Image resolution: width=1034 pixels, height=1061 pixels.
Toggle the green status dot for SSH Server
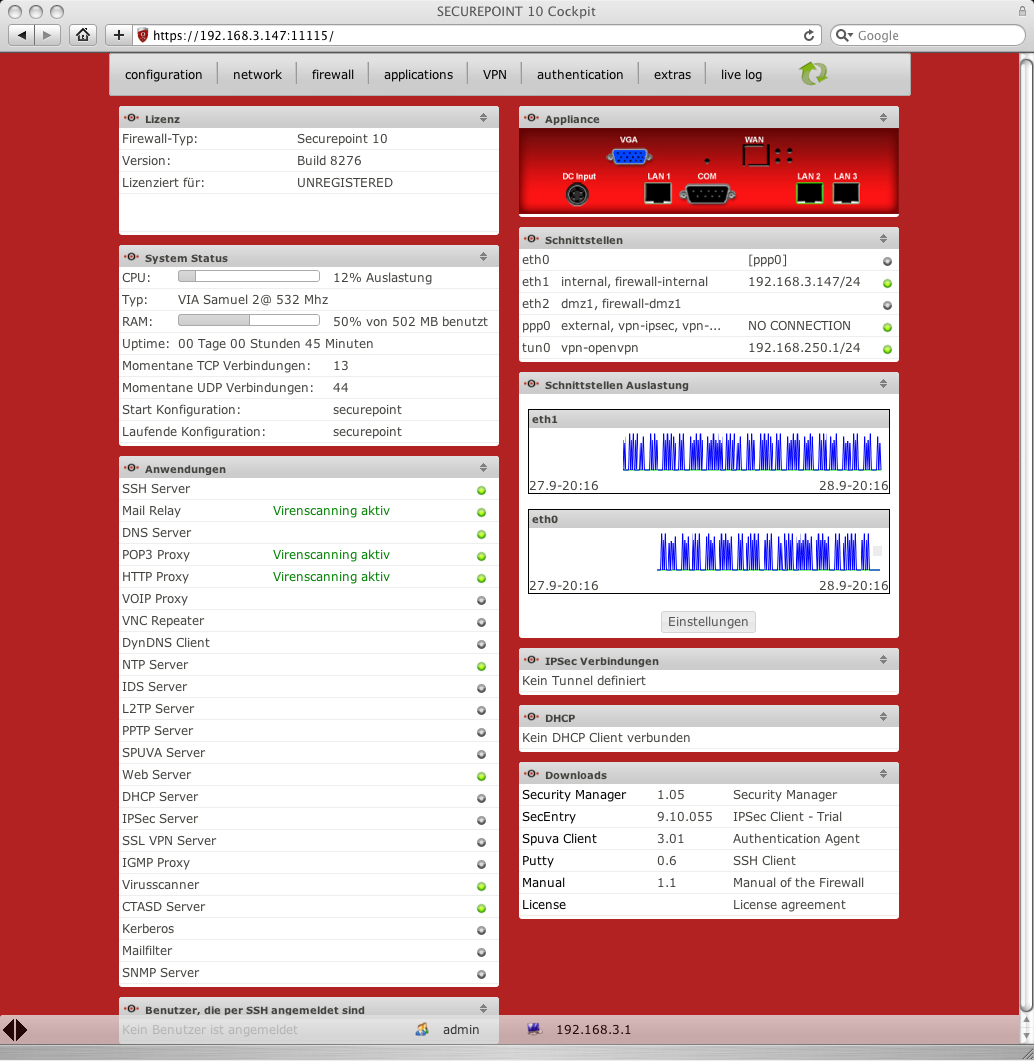481,490
